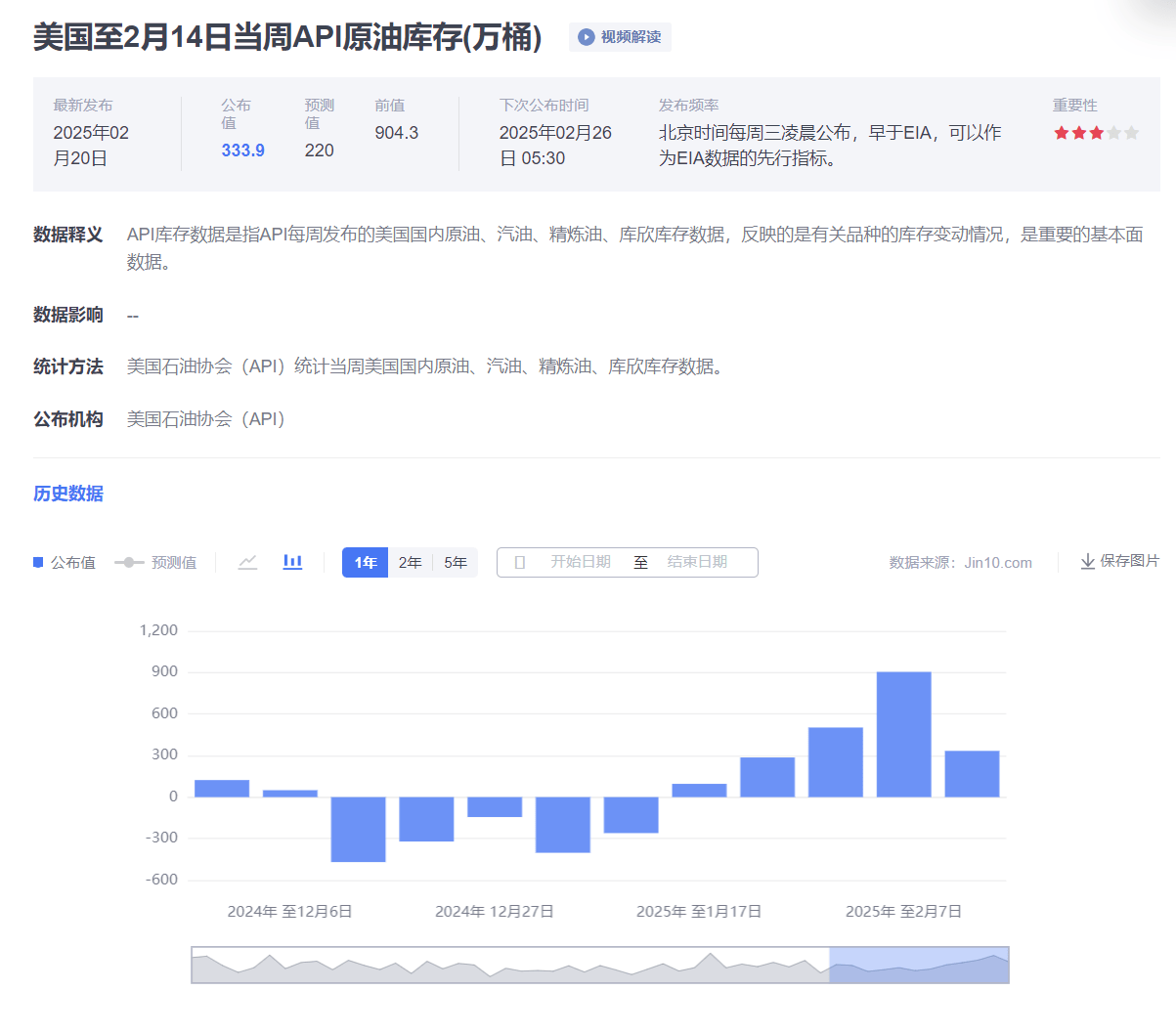Screen dimensions: 1176x1033
Task: Click highlighted range in timeline overview slider
Action: click(x=919, y=965)
